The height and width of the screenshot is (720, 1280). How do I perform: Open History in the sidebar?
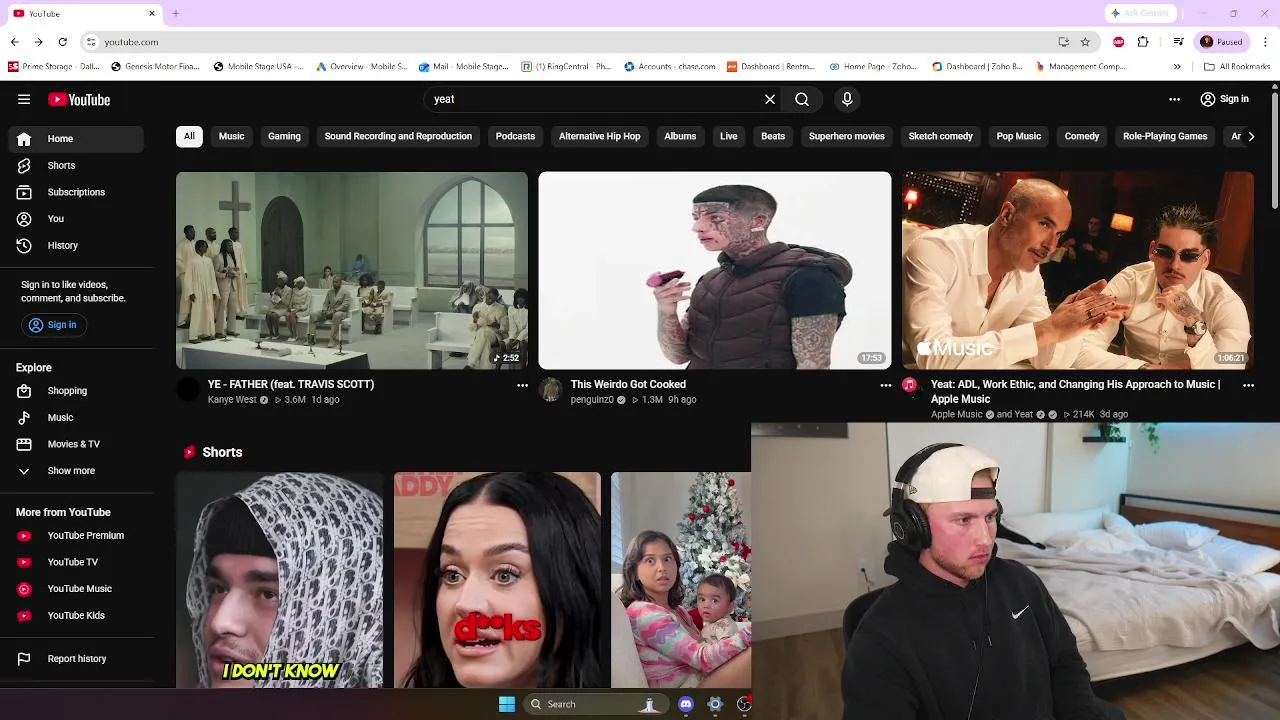click(76, 245)
